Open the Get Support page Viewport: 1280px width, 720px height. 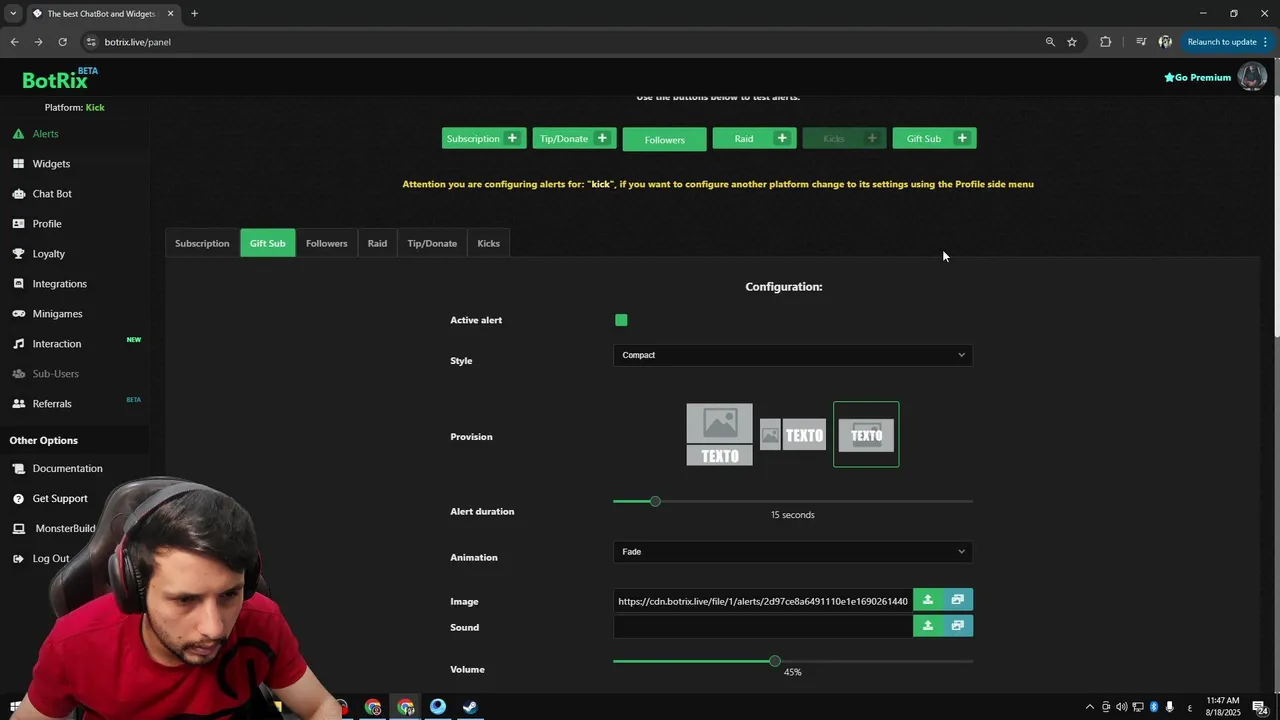coord(60,499)
